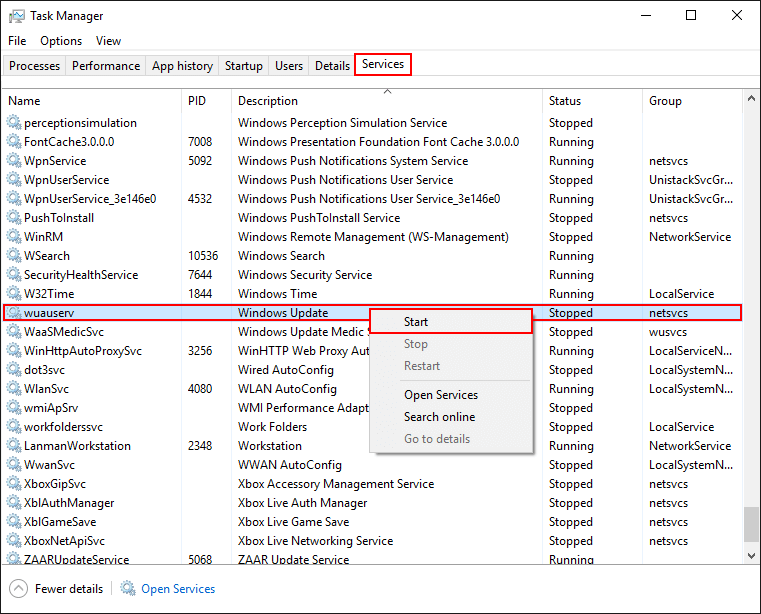Click the Task Manager title bar icon
Screen dimensions: 761x614
tap(17, 16)
